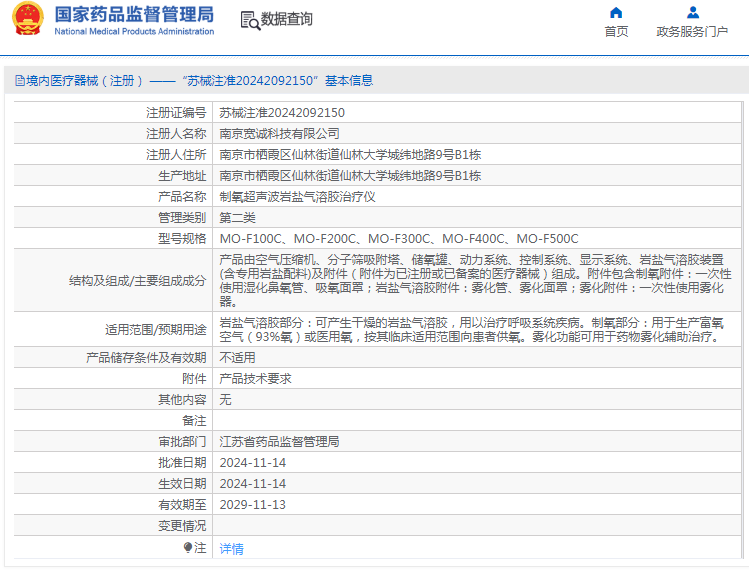Click the 结构及组成 description paragraph
Image resolution: width=749 pixels, height=570 pixels.
pos(475,281)
